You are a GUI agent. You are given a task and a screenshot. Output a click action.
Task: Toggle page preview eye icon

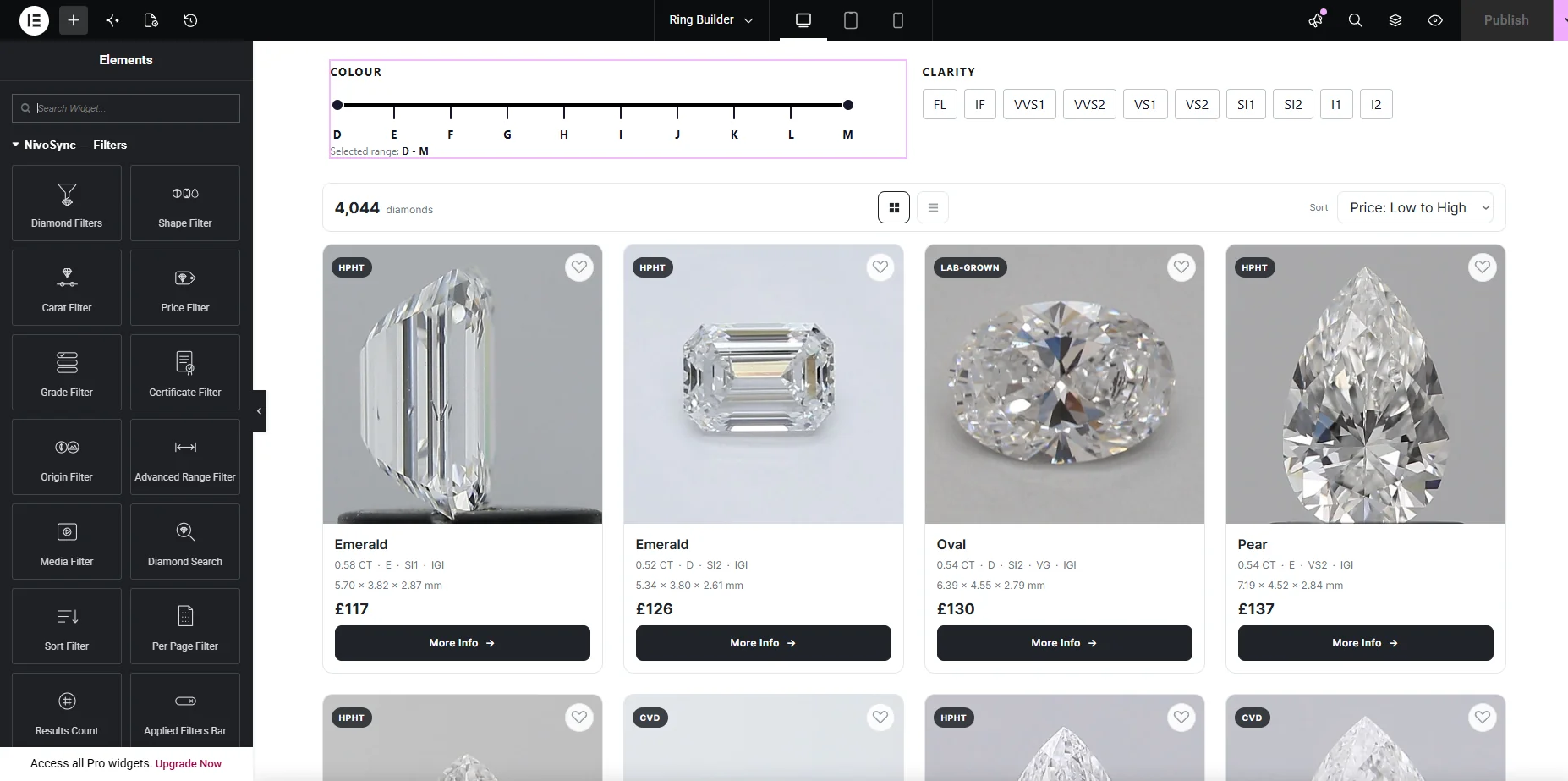(x=1435, y=20)
